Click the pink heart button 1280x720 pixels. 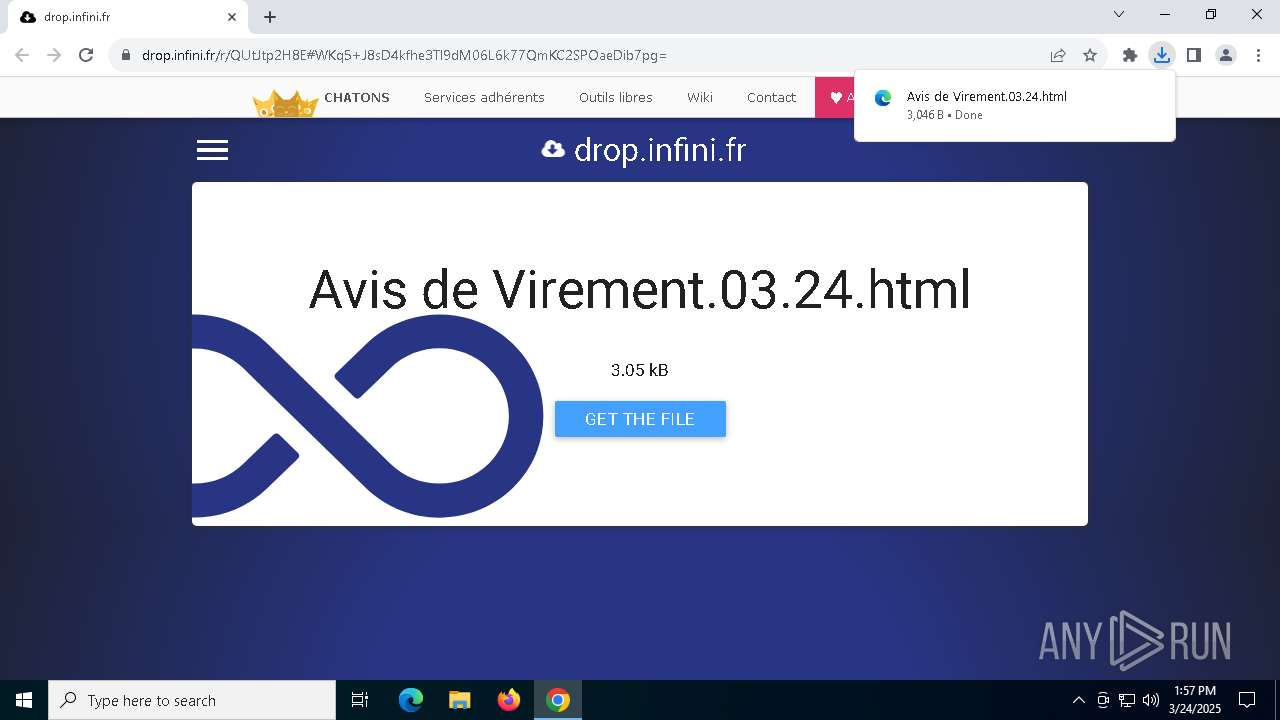tap(835, 97)
